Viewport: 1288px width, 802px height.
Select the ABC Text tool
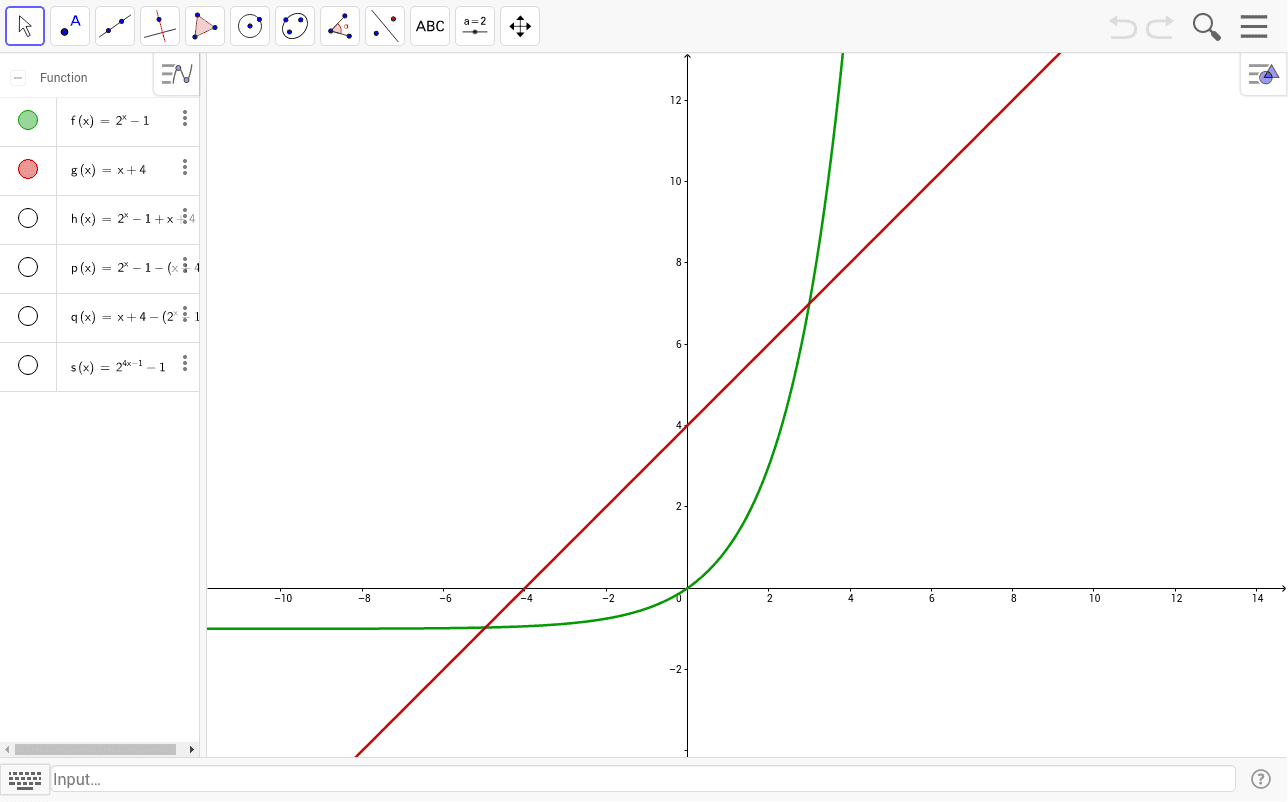pyautogui.click(x=430, y=26)
